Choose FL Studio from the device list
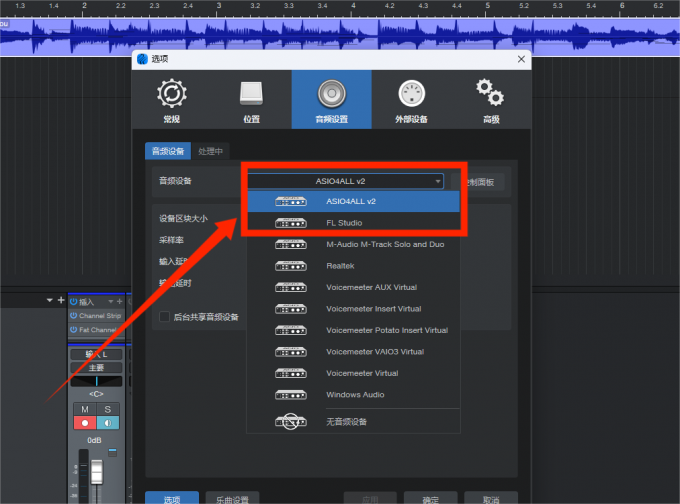The image size is (680, 504). (344, 223)
